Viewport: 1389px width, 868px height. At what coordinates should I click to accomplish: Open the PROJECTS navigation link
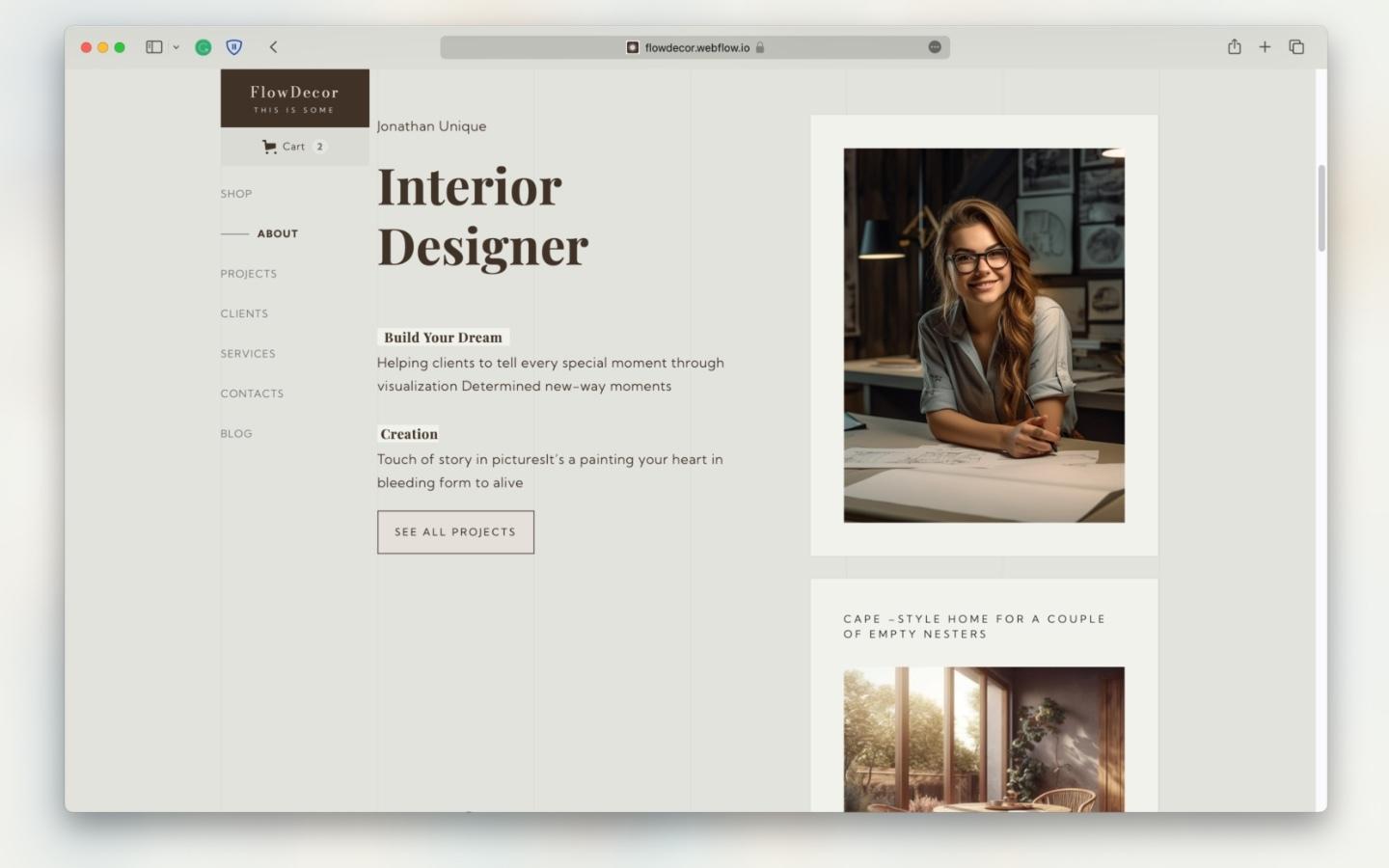click(x=249, y=274)
